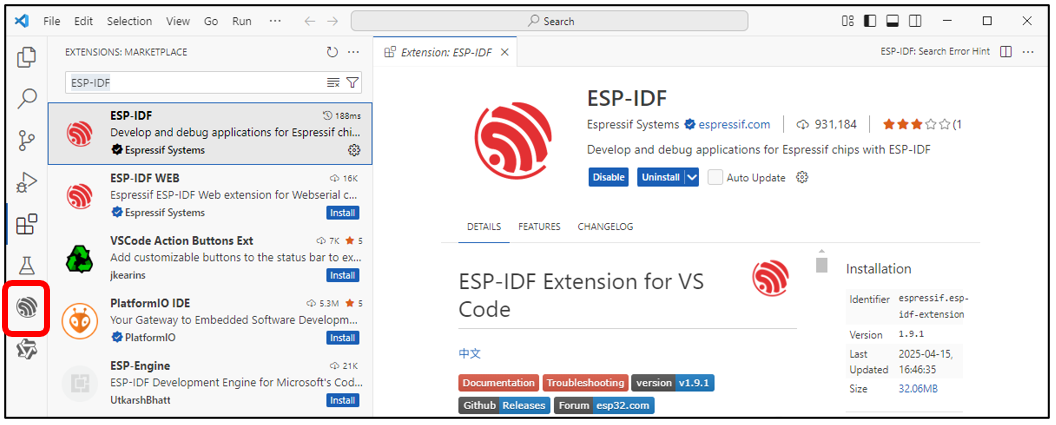The width and height of the screenshot is (1056, 425).
Task: Open ESP-IDF Espressif icon in activity bar
Action: point(26,308)
